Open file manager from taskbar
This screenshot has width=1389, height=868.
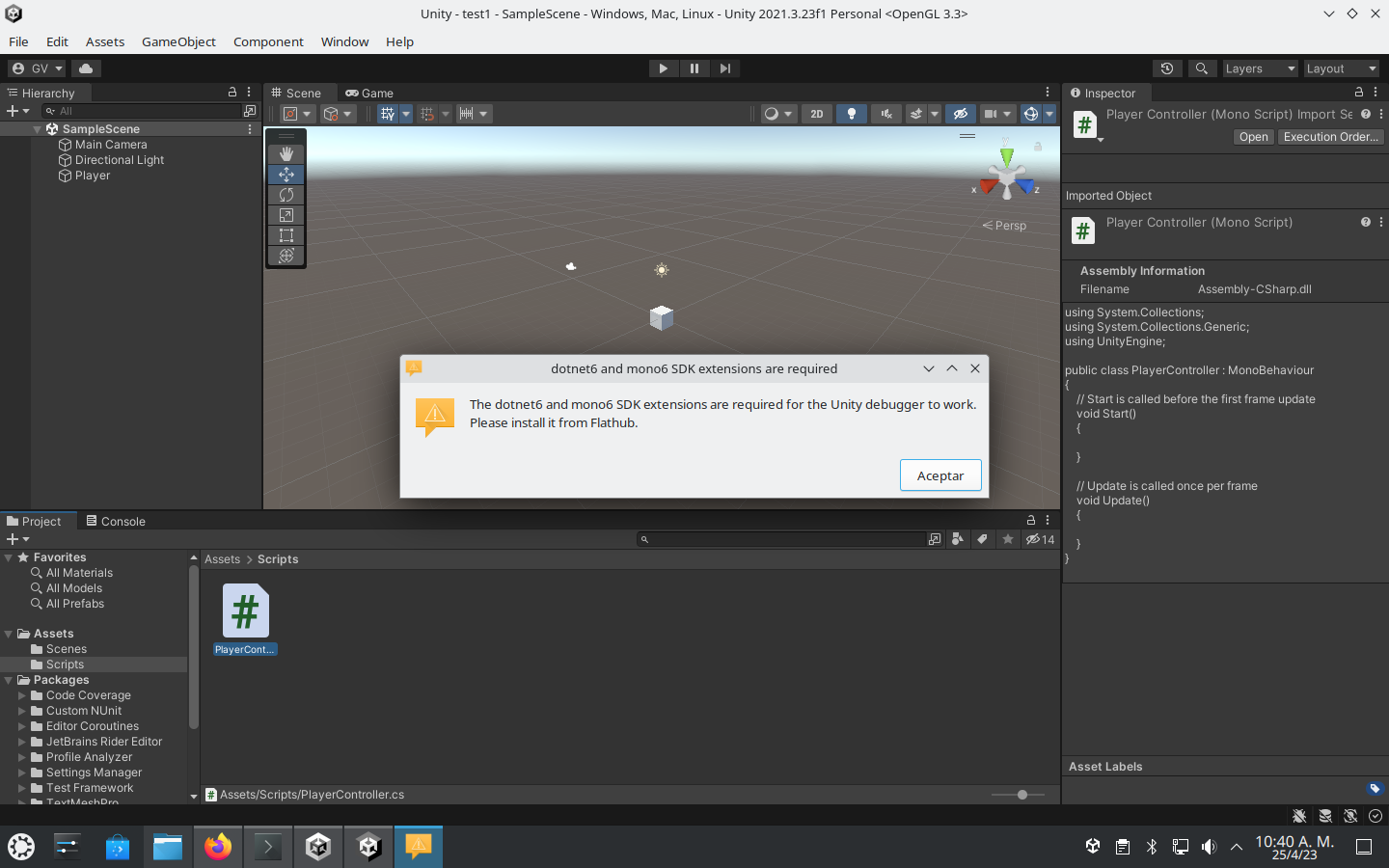(168, 847)
